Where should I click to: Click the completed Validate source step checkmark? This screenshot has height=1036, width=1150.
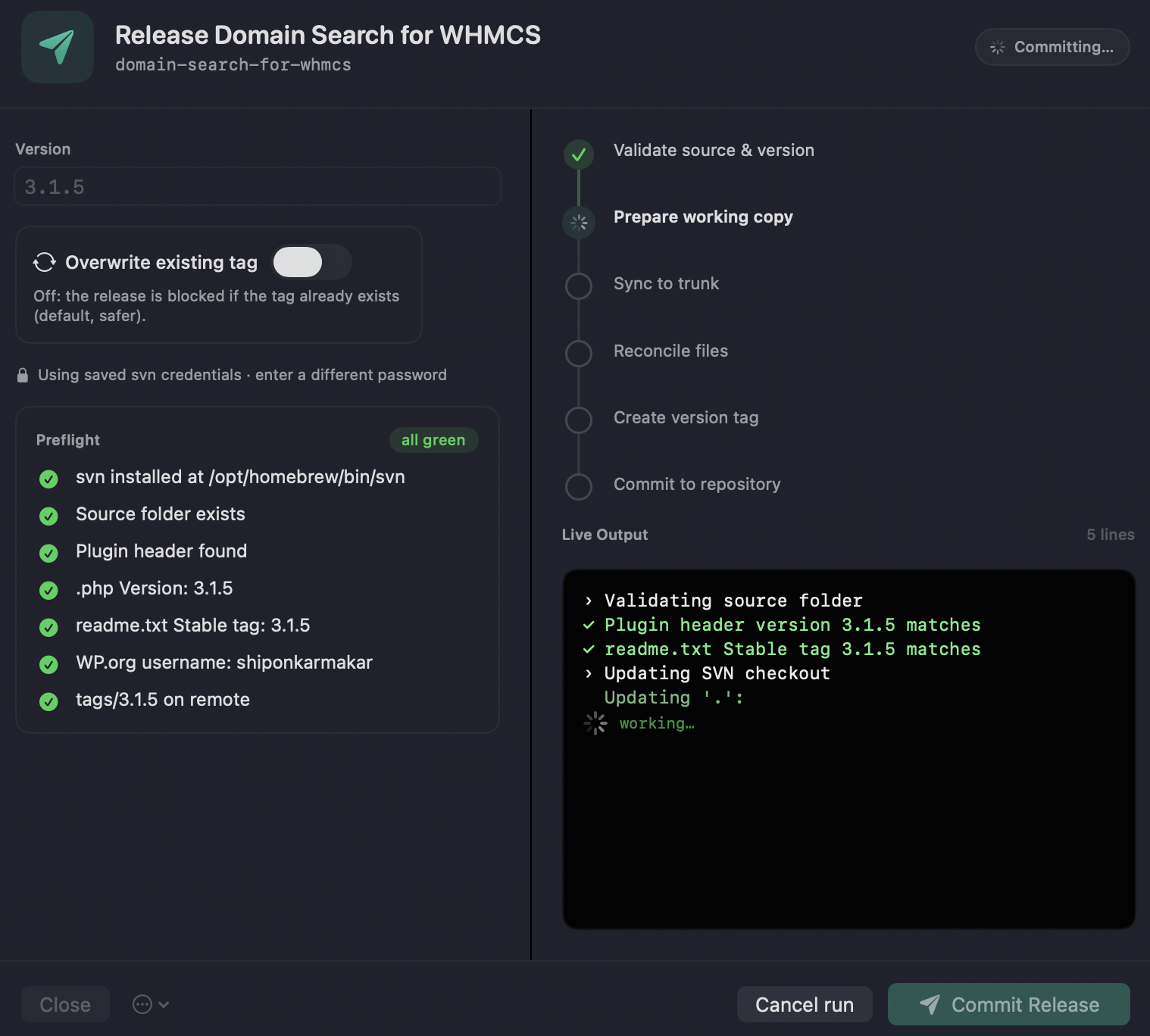579,154
